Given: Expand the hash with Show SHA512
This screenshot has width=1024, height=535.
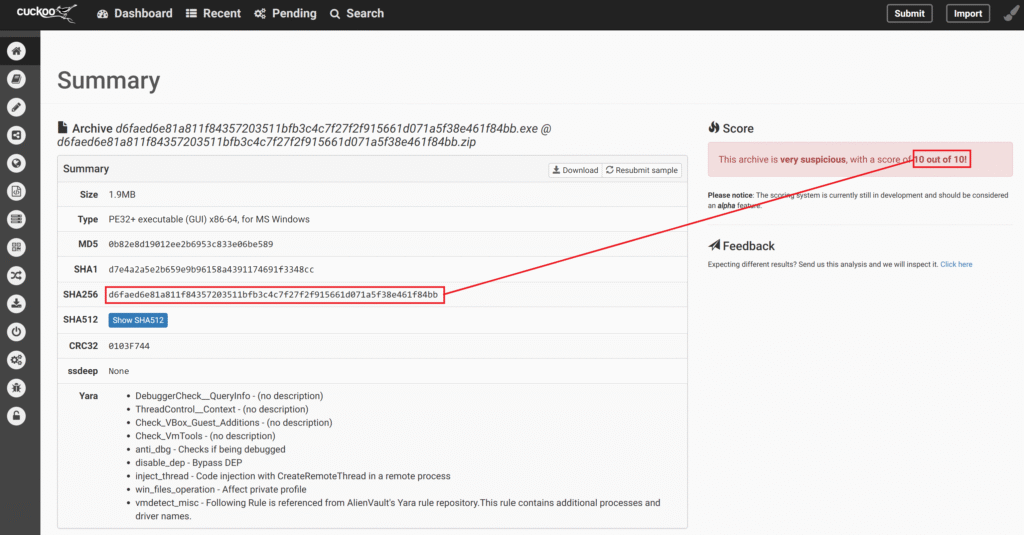Looking at the screenshot, I should 138,320.
